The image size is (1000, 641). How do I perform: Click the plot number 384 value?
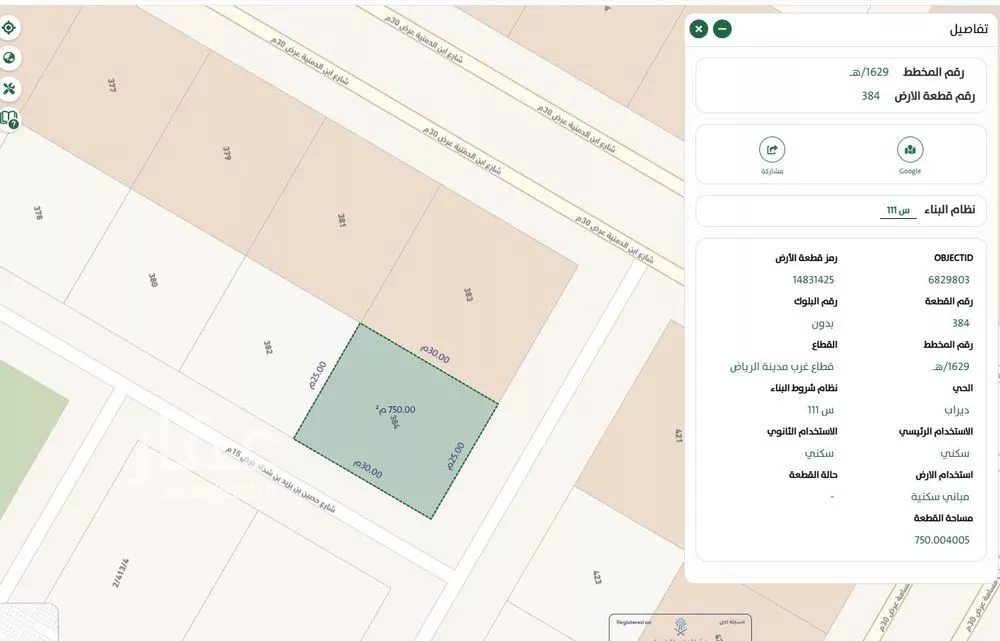pyautogui.click(x=868, y=96)
